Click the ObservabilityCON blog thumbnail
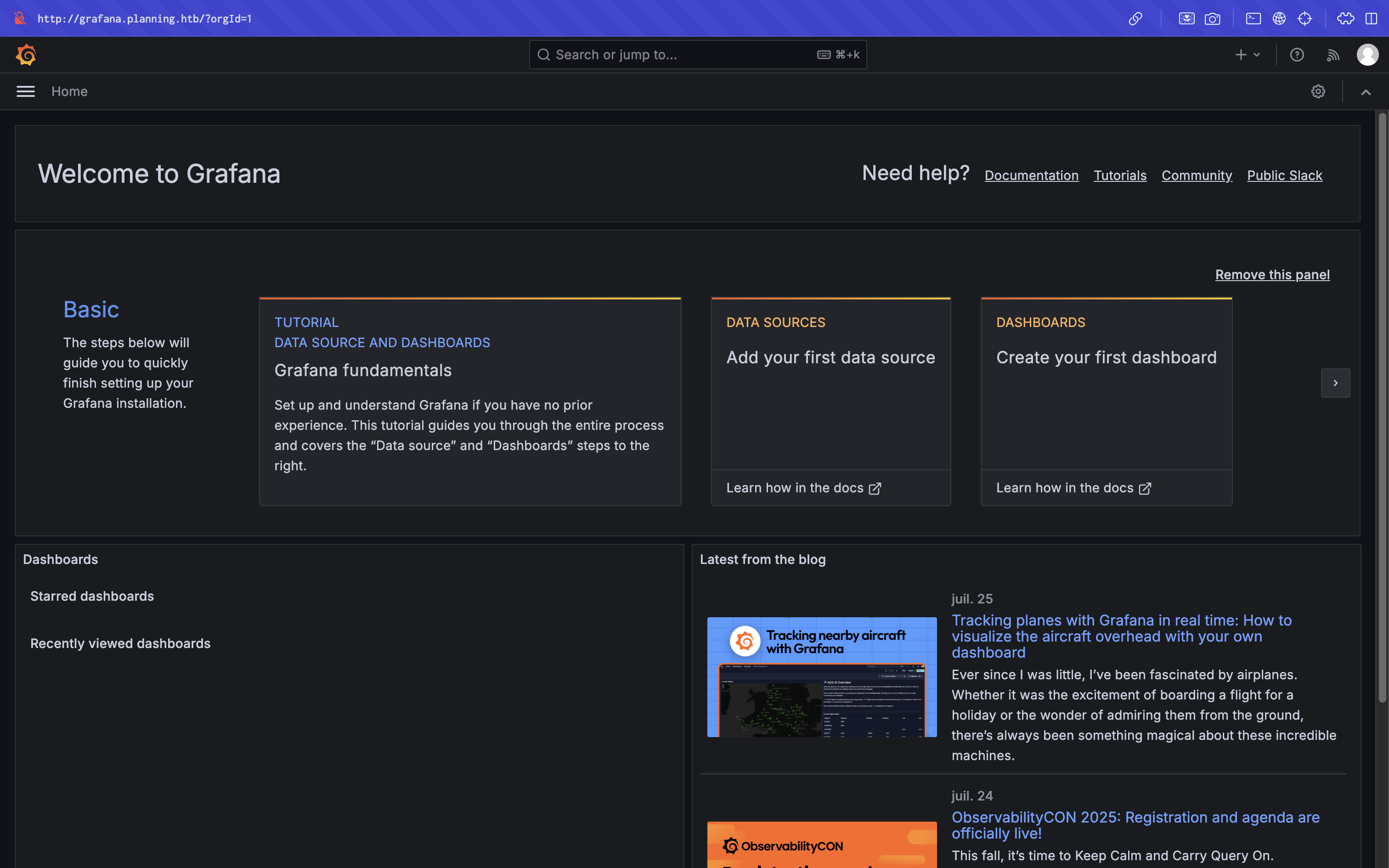 coord(821,845)
